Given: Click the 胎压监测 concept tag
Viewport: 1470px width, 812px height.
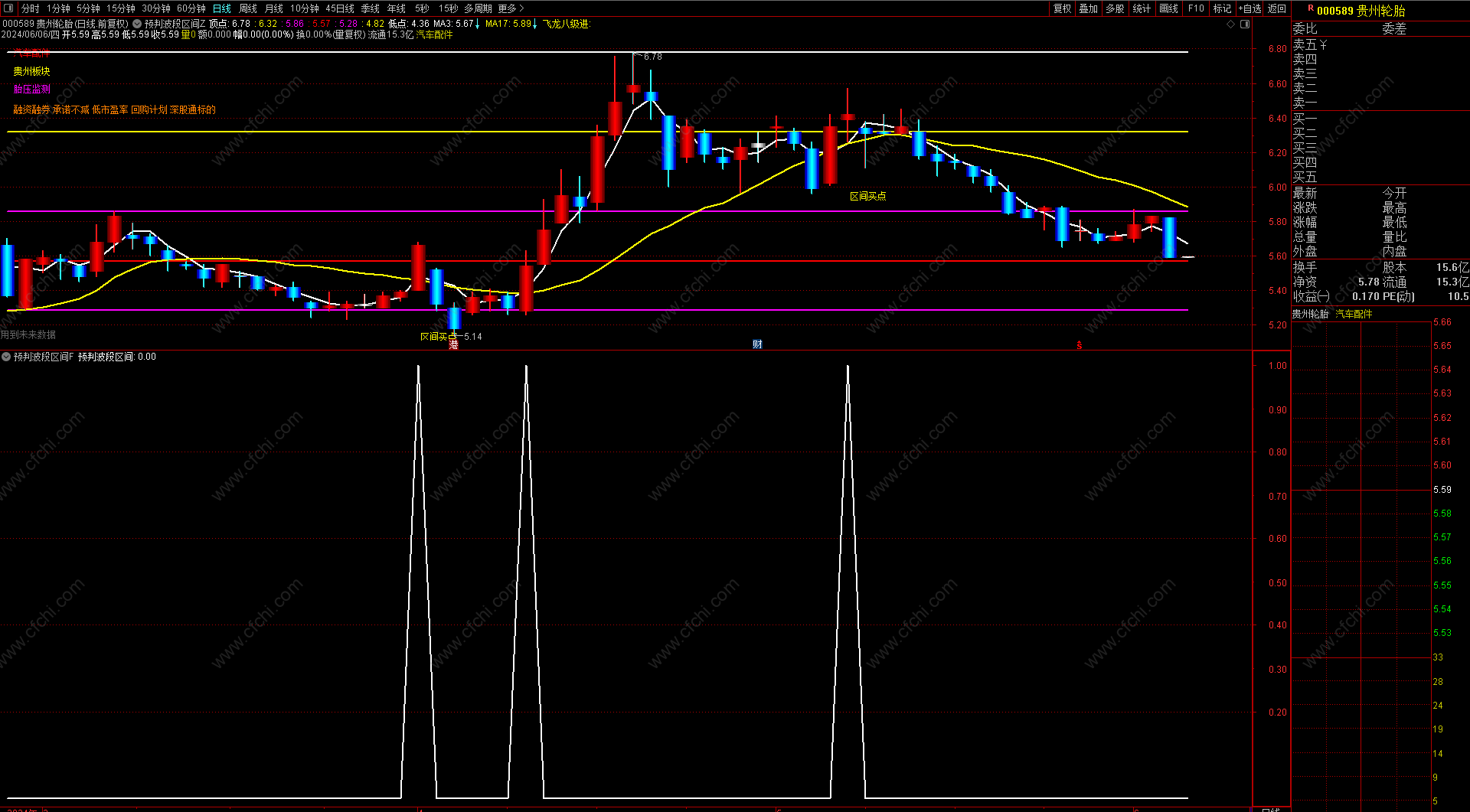Looking at the screenshot, I should 31,90.
